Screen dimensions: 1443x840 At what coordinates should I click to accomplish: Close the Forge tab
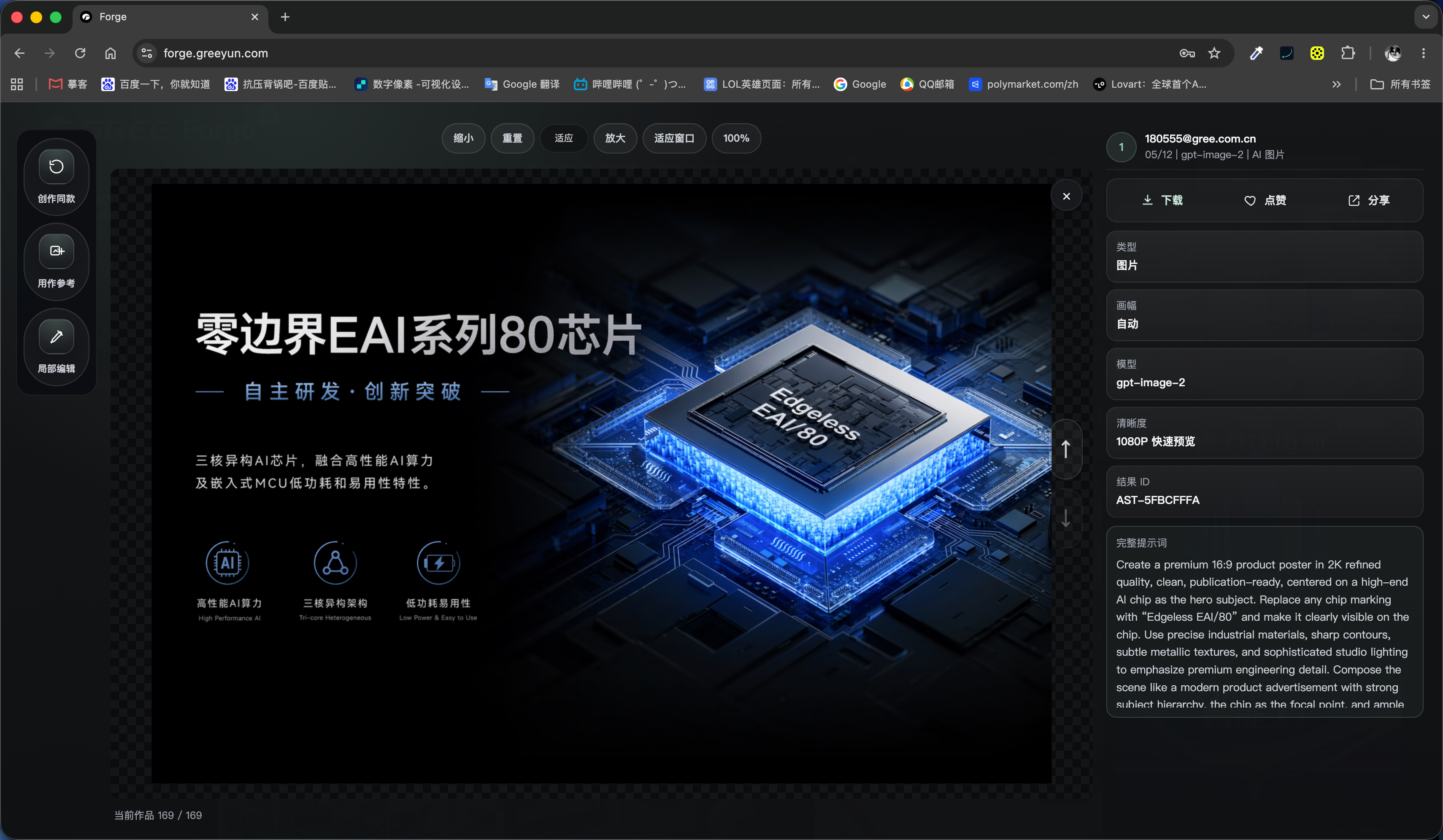(x=255, y=16)
